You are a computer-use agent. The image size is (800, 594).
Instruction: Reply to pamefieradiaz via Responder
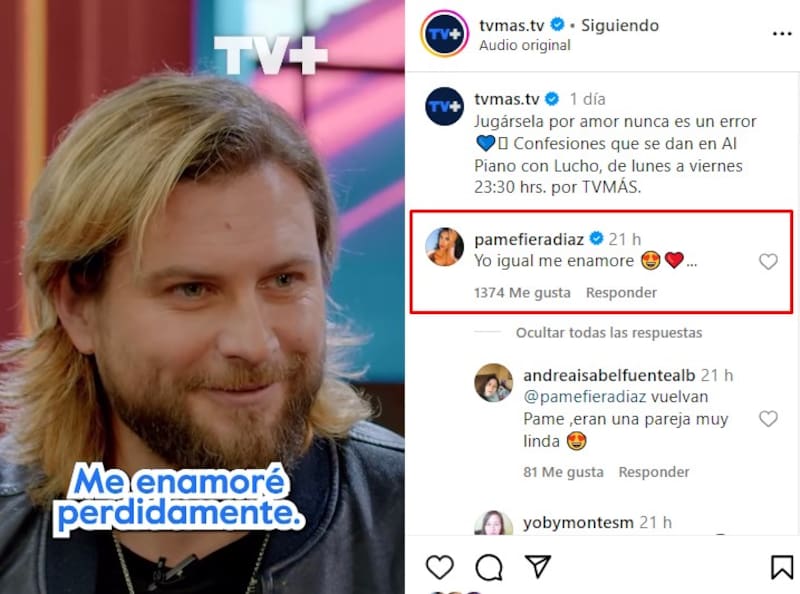pyautogui.click(x=621, y=292)
